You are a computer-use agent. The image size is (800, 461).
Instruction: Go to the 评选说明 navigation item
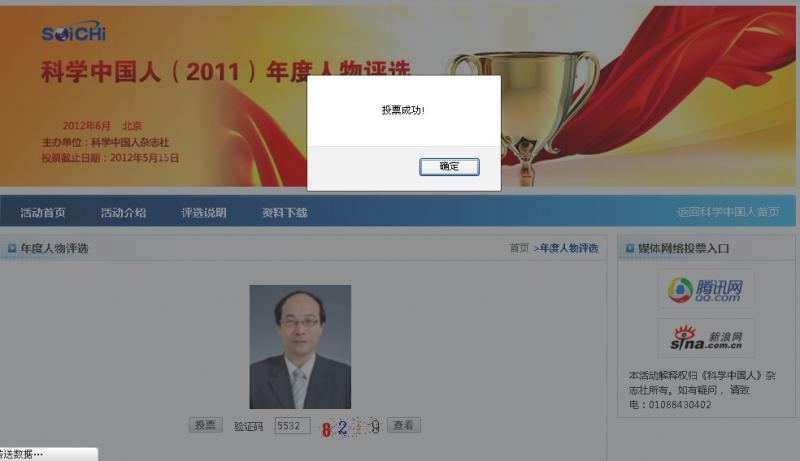[x=204, y=213]
